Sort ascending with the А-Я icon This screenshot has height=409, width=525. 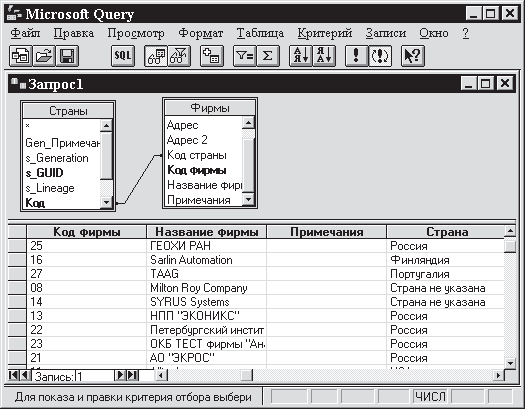click(301, 56)
